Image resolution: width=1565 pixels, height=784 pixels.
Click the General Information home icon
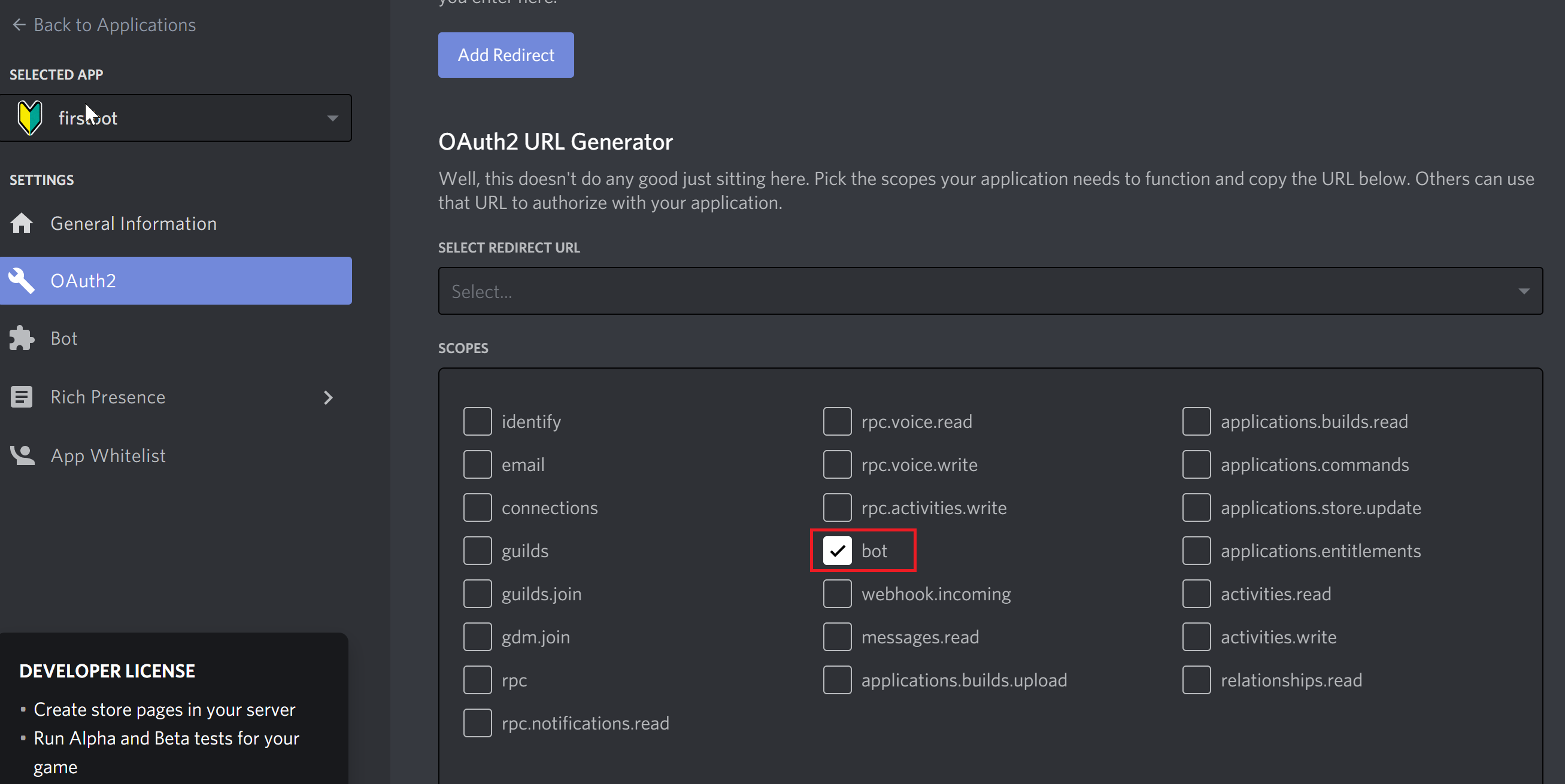click(22, 223)
